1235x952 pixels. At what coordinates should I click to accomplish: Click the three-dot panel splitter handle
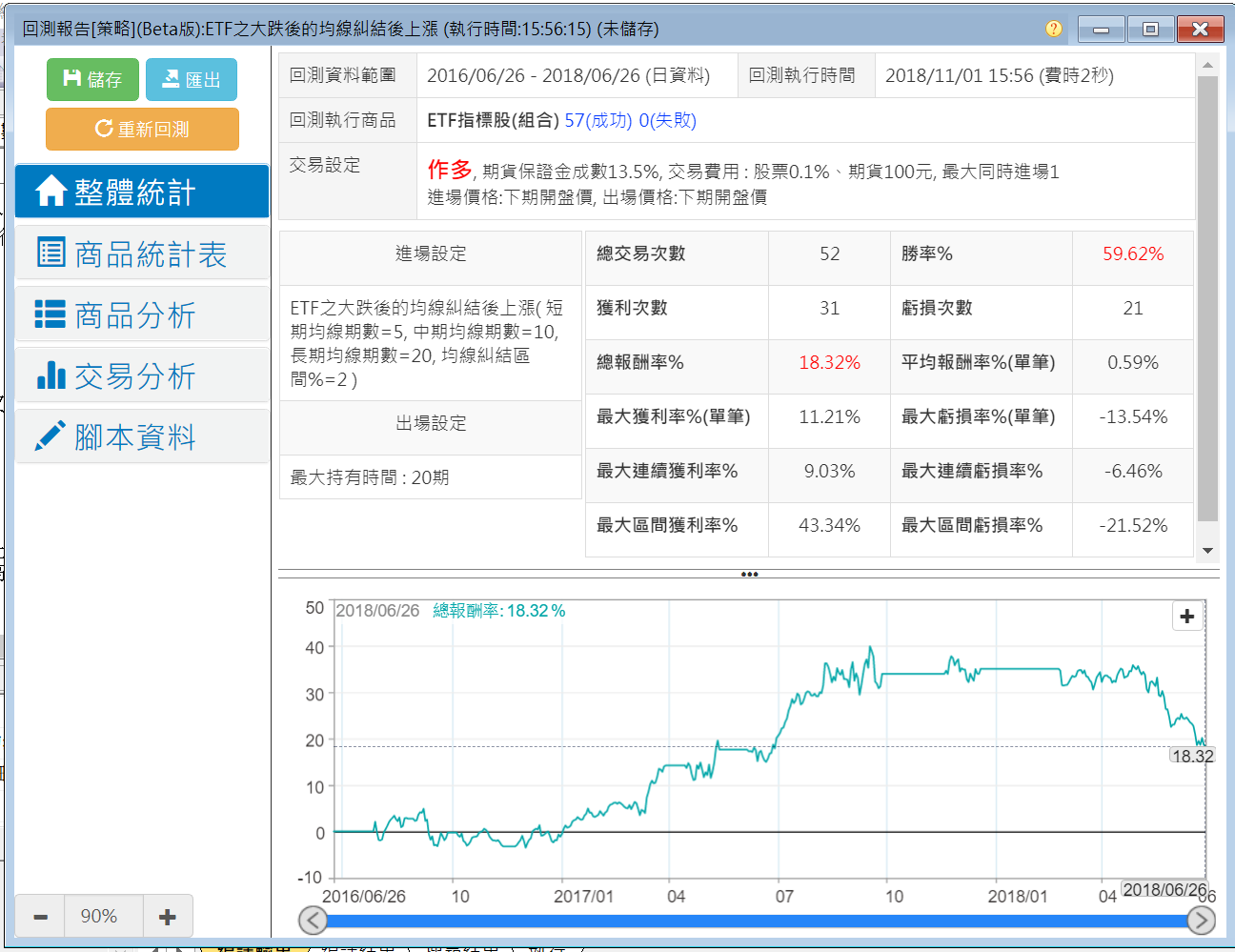coord(749,575)
